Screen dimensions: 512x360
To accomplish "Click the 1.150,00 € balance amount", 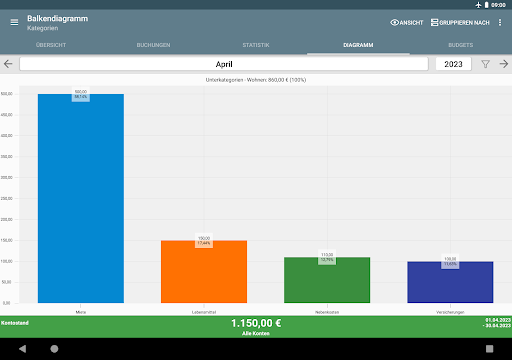I will pyautogui.click(x=256, y=323).
